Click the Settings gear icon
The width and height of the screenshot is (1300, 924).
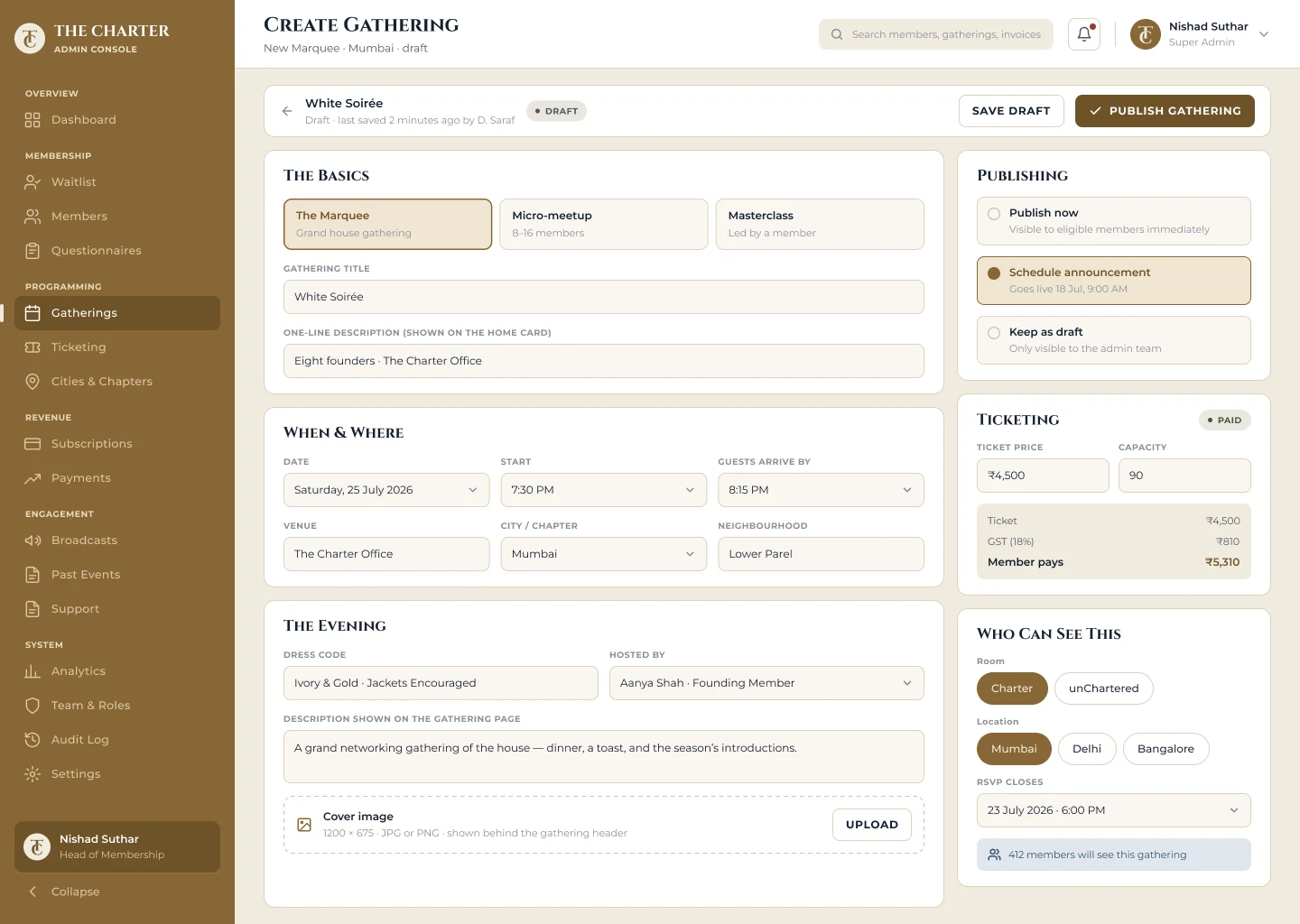coord(32,774)
